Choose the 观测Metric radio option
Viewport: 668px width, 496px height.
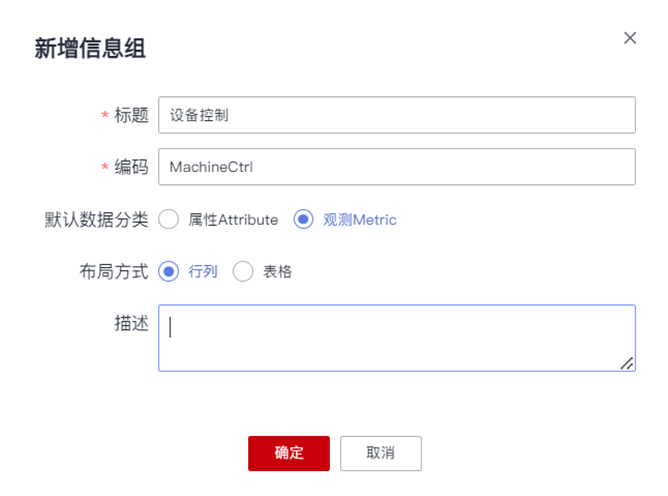(x=303, y=219)
